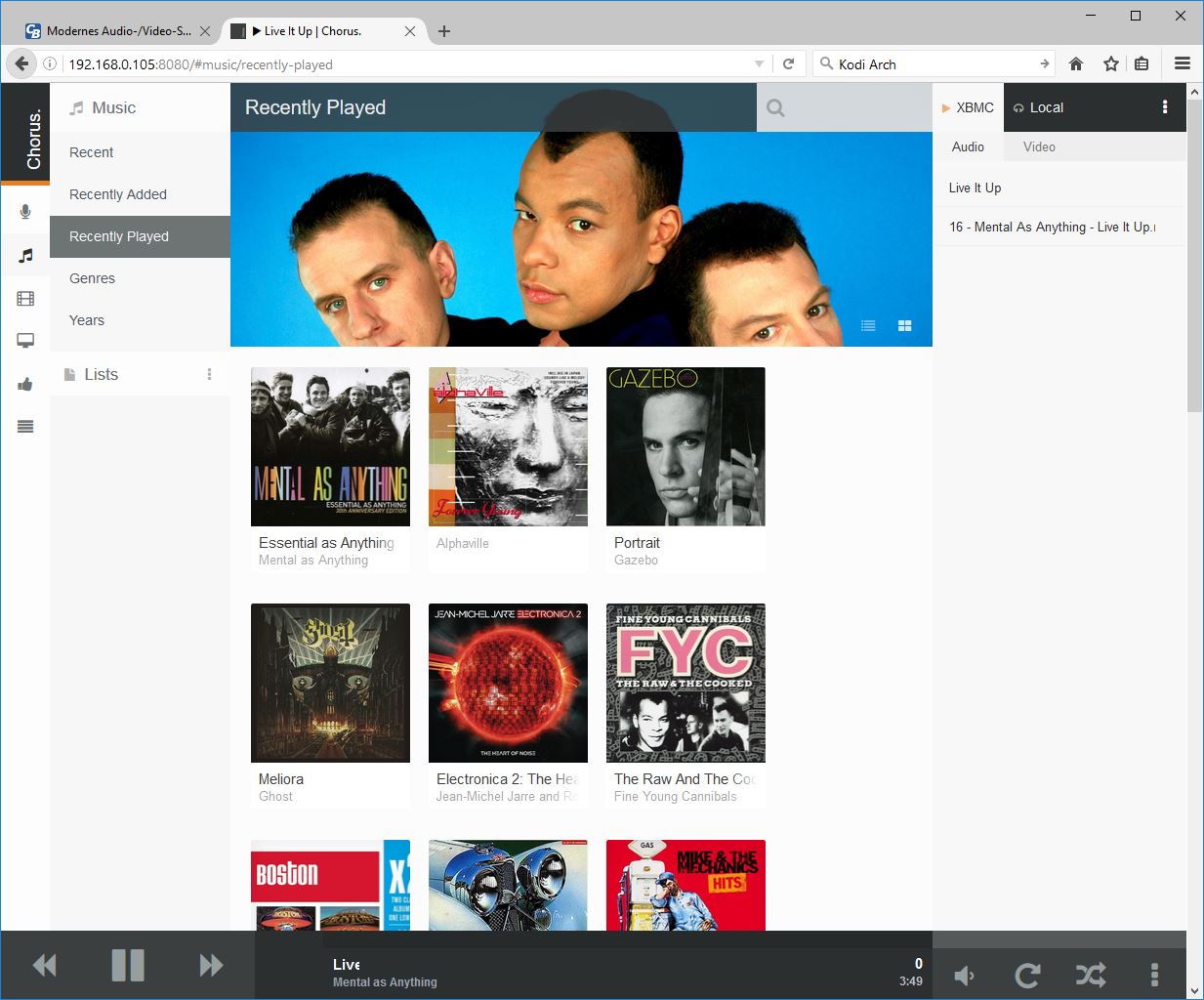Select Live It Up playlist entry

(1059, 187)
